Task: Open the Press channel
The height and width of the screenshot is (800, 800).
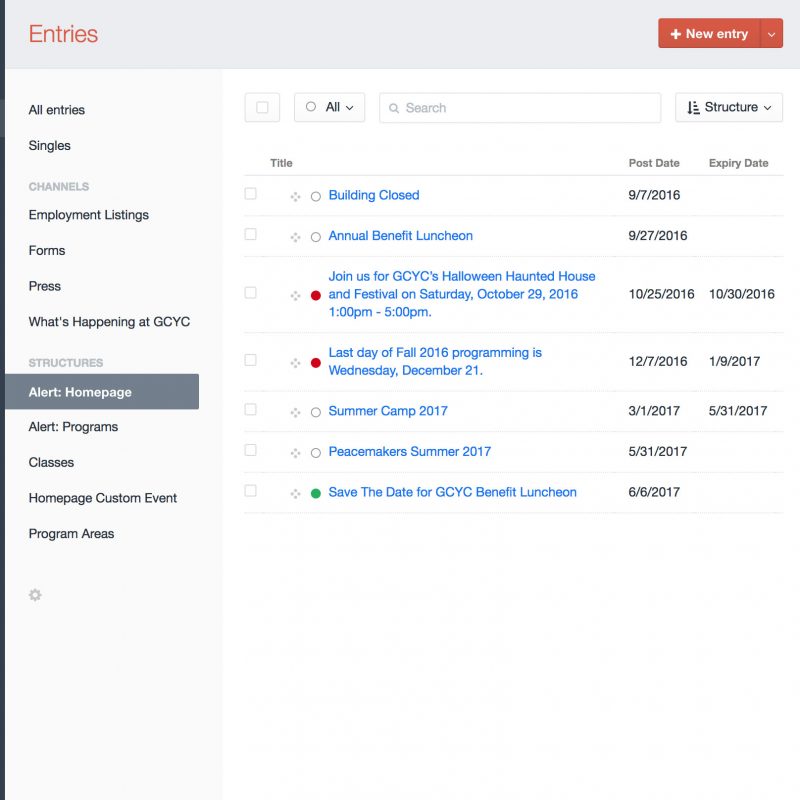Action: [x=44, y=286]
